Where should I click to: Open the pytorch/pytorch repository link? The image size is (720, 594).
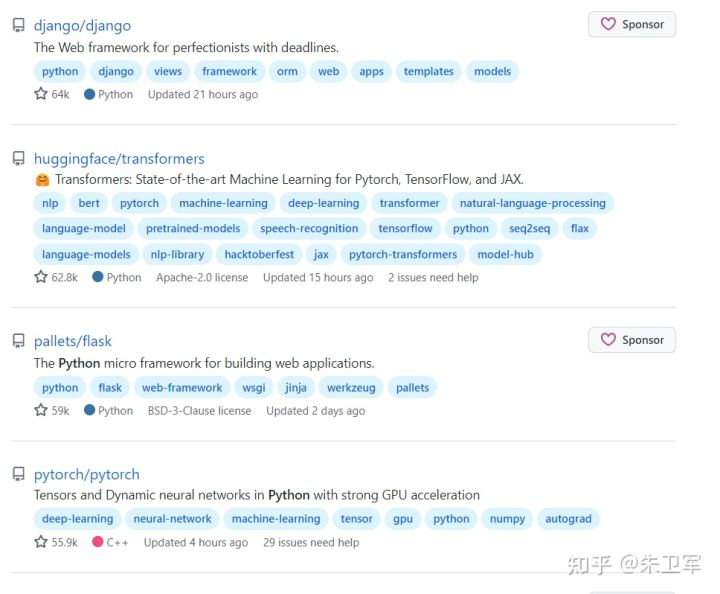point(87,474)
